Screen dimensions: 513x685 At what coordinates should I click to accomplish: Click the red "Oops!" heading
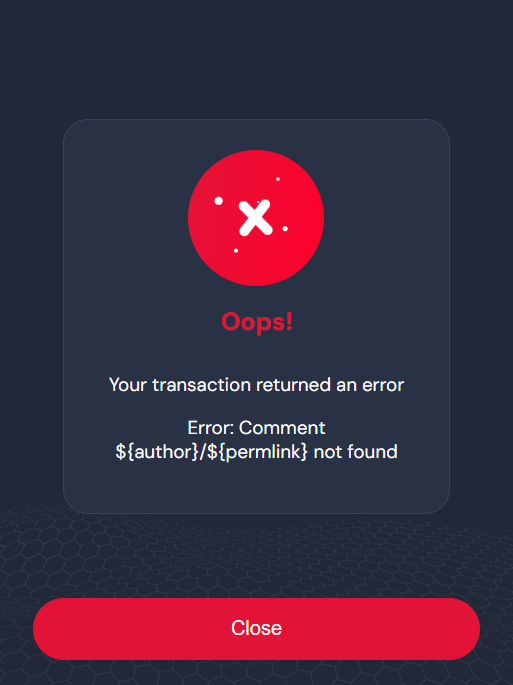(x=257, y=323)
